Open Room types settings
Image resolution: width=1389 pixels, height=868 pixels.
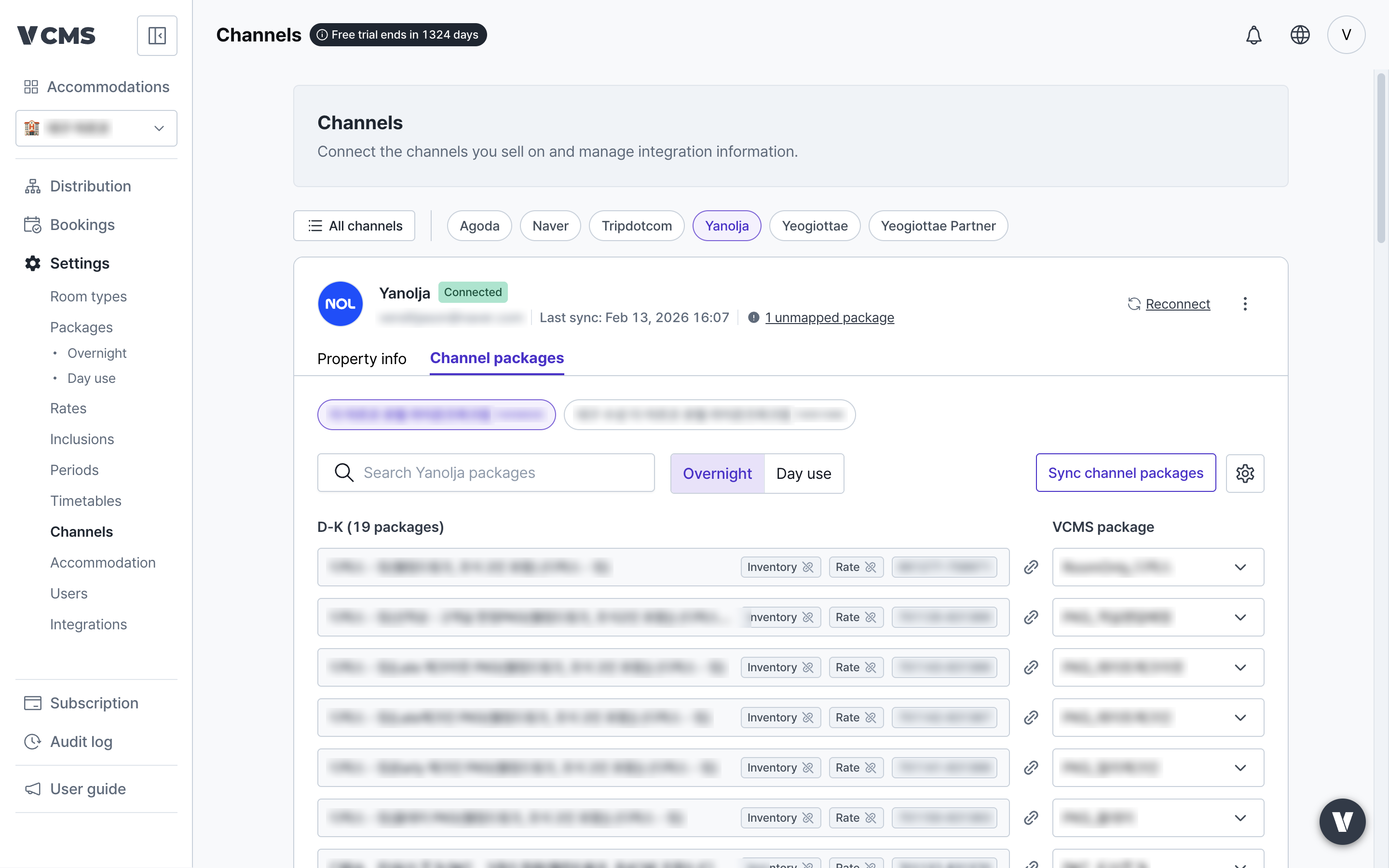[x=88, y=296]
